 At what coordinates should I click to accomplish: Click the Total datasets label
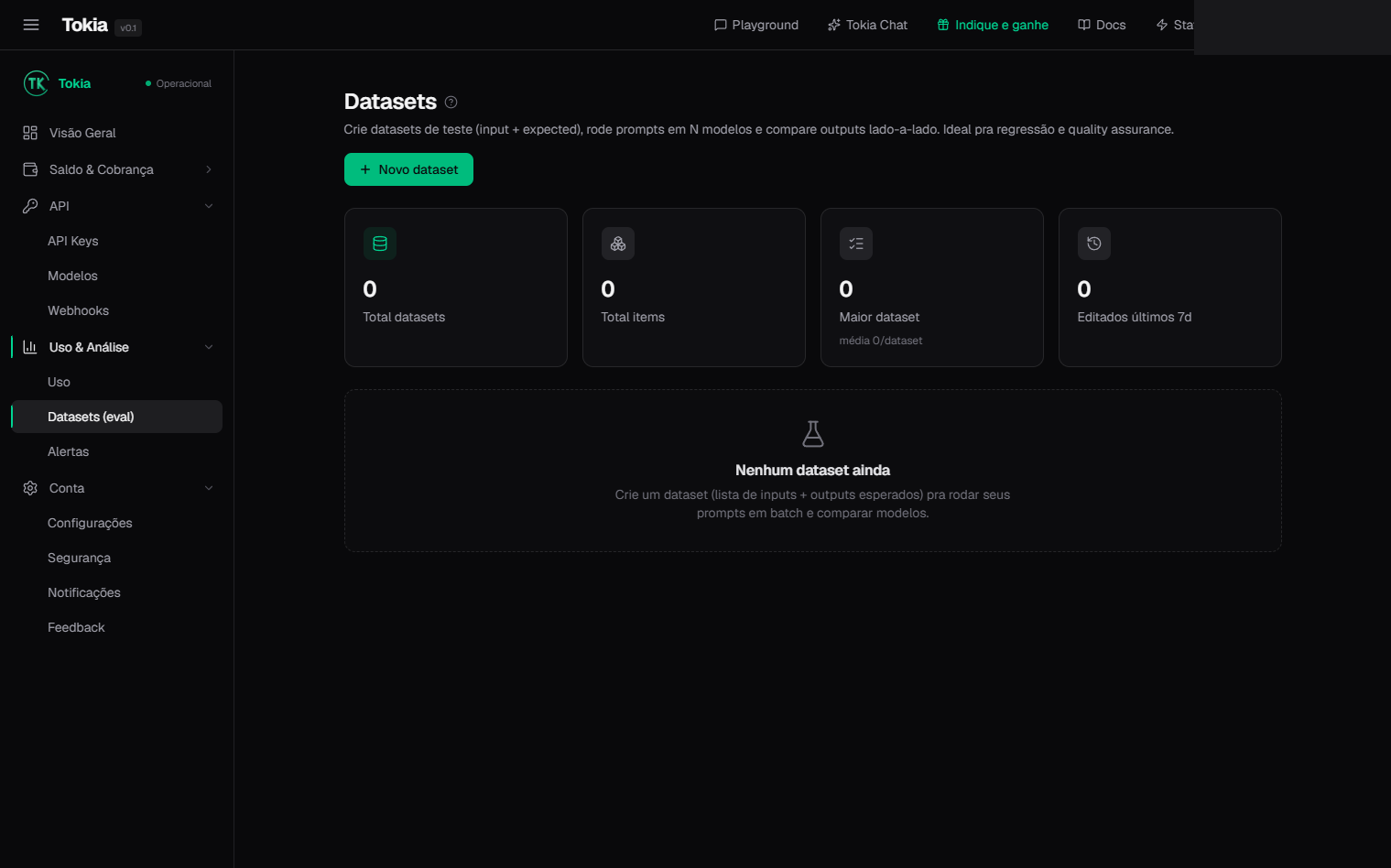point(404,317)
